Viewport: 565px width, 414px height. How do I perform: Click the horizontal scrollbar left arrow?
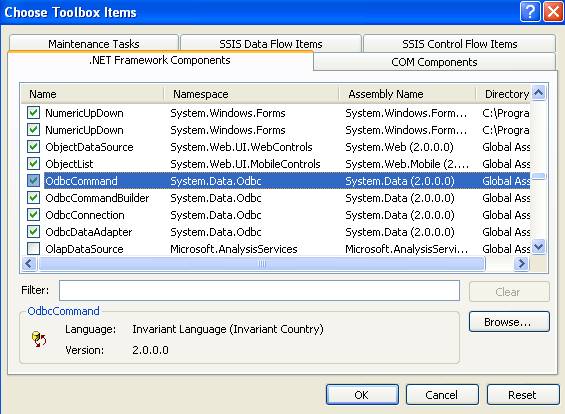[29, 264]
